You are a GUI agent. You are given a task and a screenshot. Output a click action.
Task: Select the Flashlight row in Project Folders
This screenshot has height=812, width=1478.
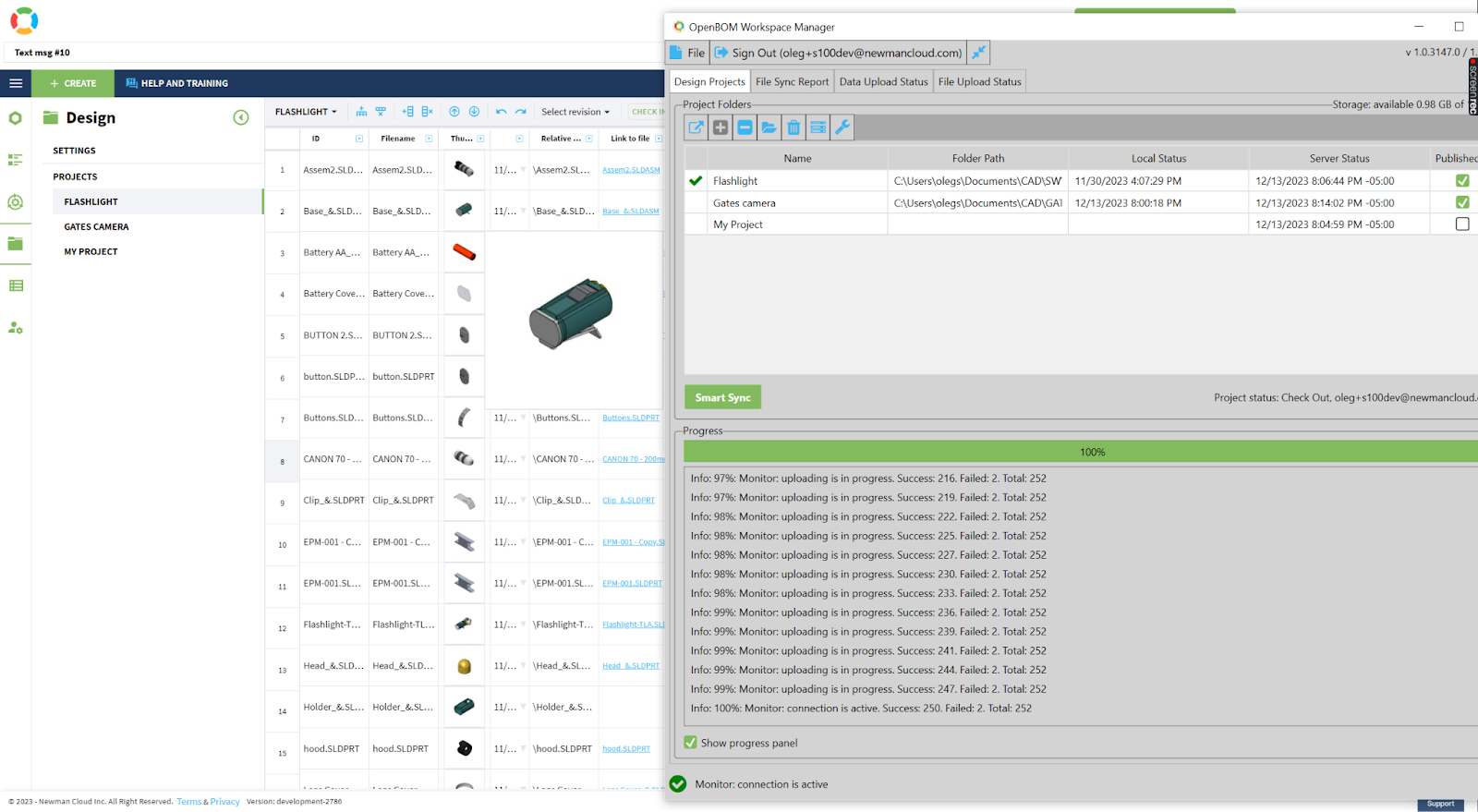(1081, 181)
